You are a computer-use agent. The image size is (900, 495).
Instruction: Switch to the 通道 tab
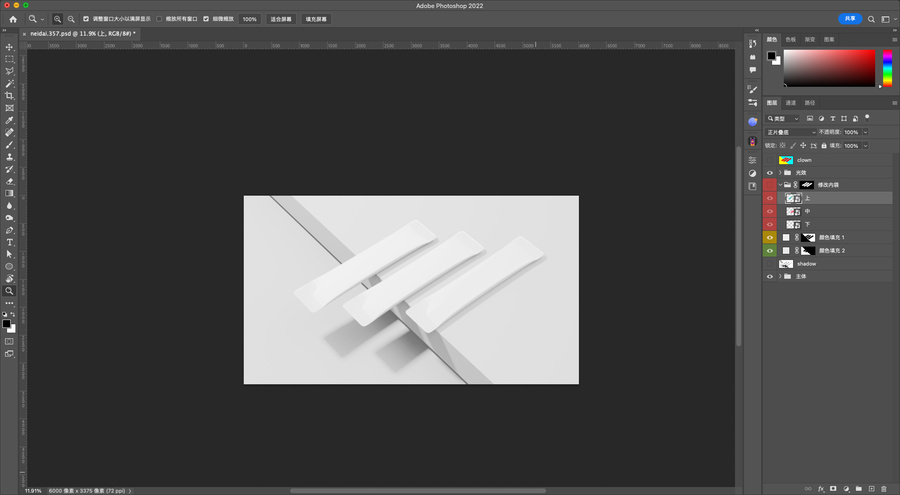pyautogui.click(x=790, y=103)
